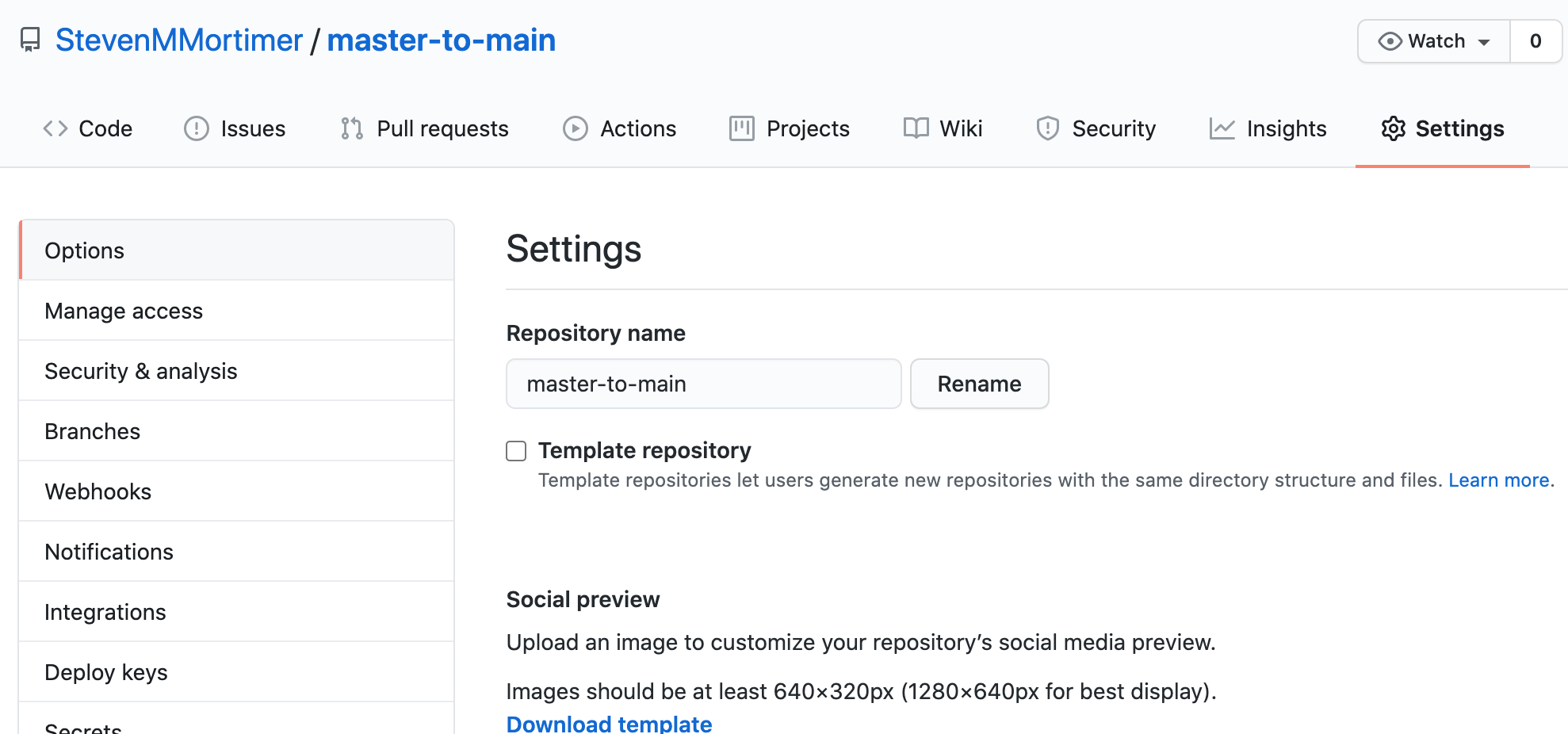Click the Wiki open-book icon
The height and width of the screenshot is (734, 1568).
click(x=916, y=128)
